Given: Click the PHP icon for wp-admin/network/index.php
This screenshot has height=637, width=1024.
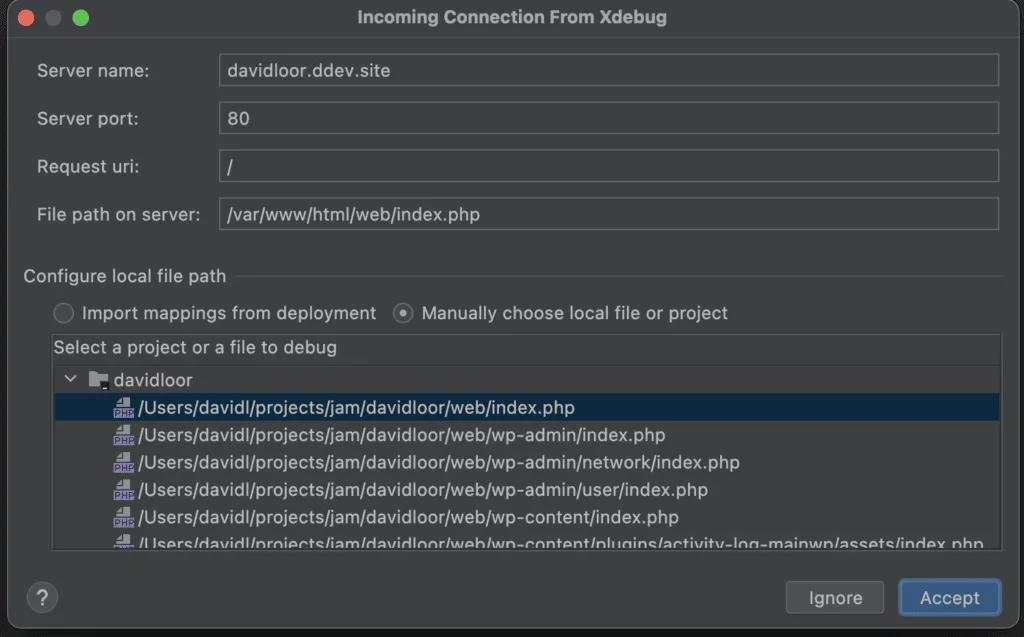Looking at the screenshot, I should pos(125,462).
